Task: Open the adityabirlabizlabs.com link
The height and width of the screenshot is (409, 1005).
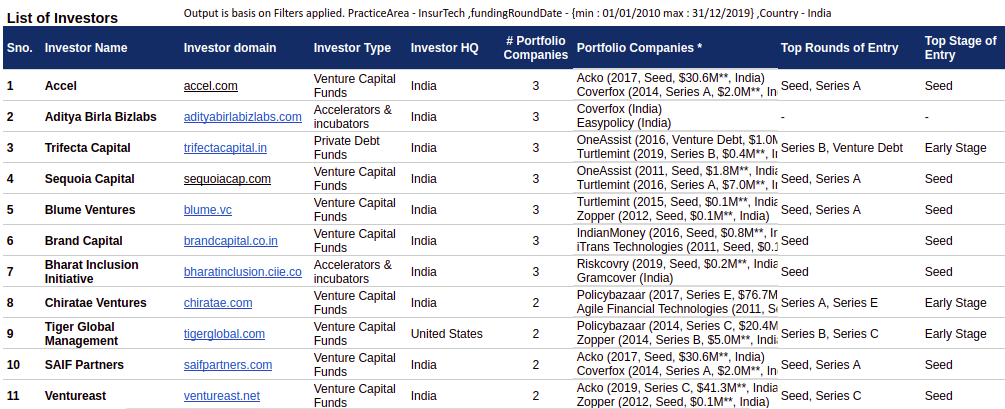Action: [x=242, y=117]
